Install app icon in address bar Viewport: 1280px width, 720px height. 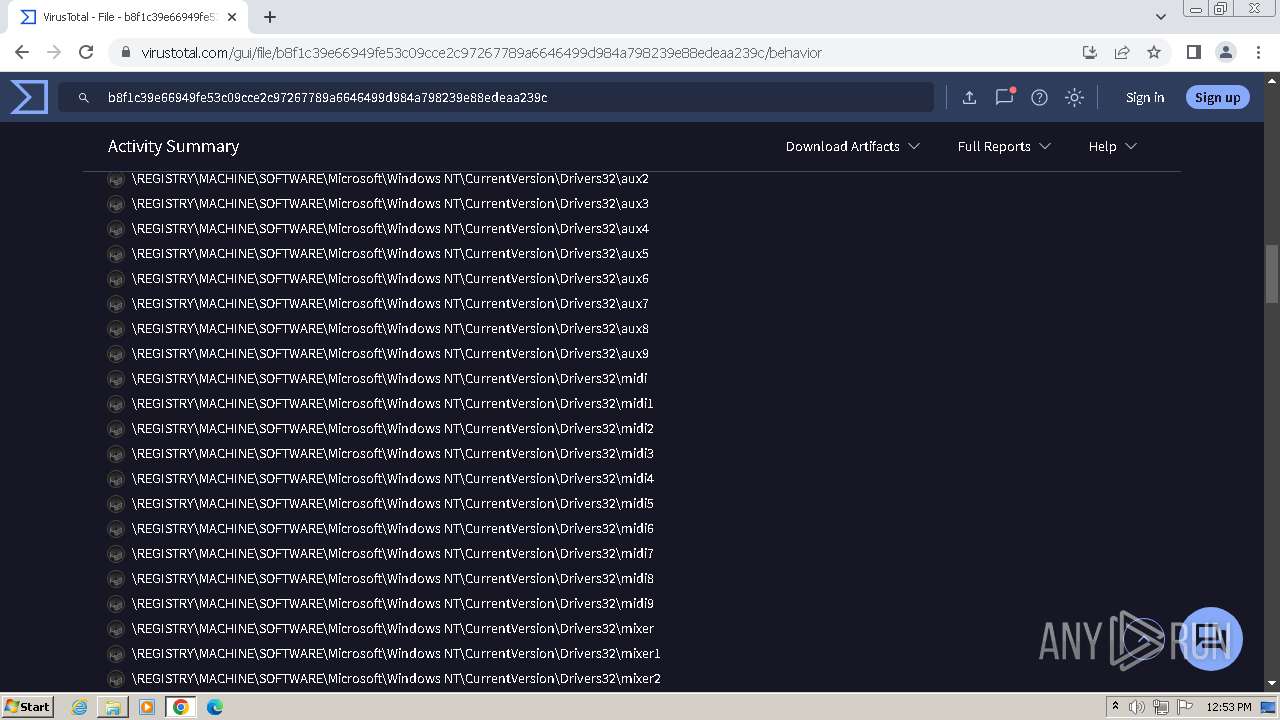1090,52
